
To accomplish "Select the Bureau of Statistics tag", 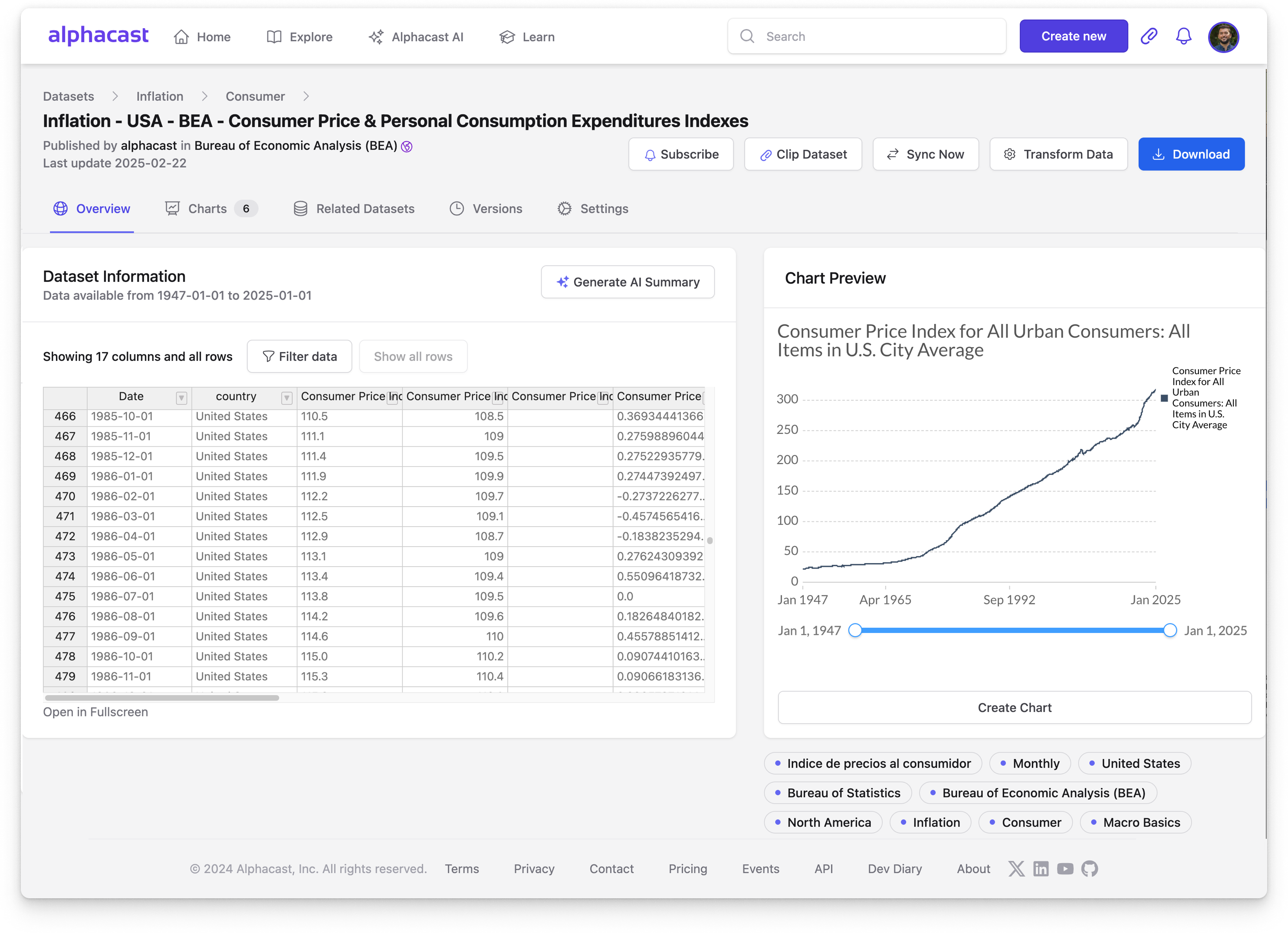I will click(x=838, y=793).
